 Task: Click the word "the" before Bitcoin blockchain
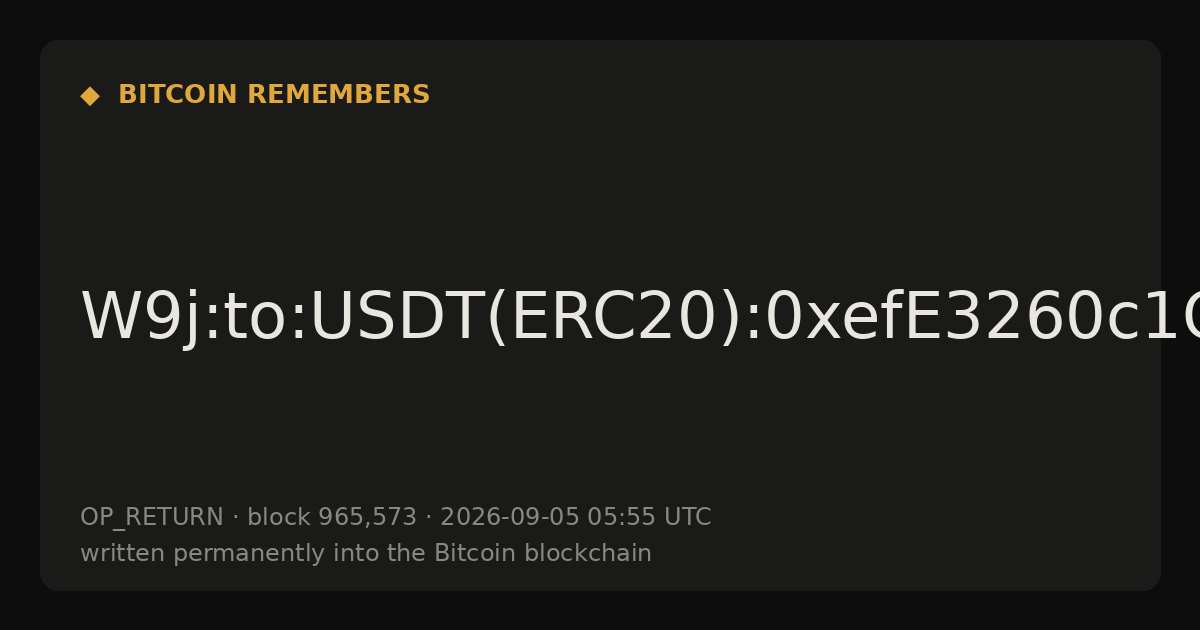click(405, 554)
